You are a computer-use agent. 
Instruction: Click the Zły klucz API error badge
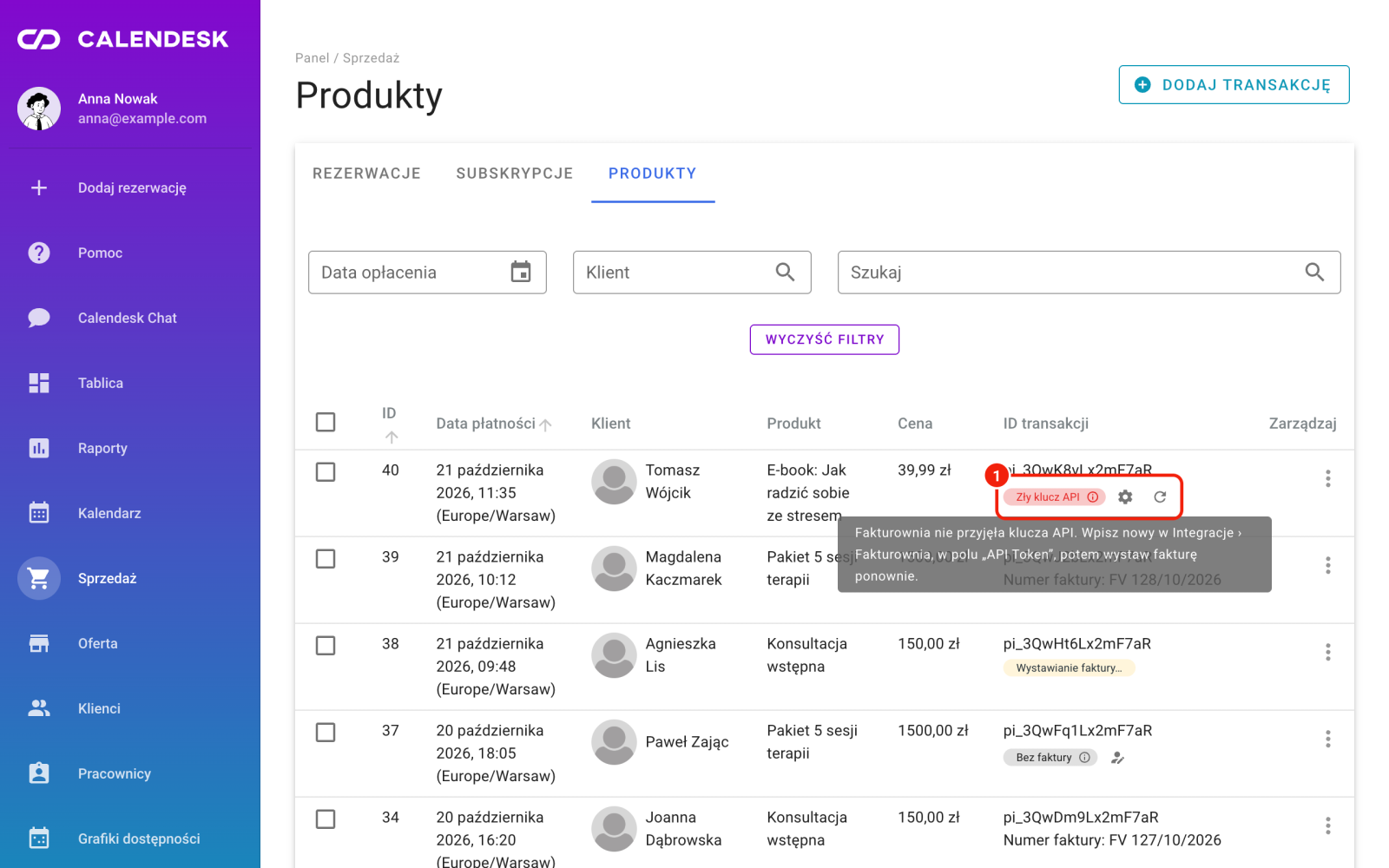click(1055, 497)
